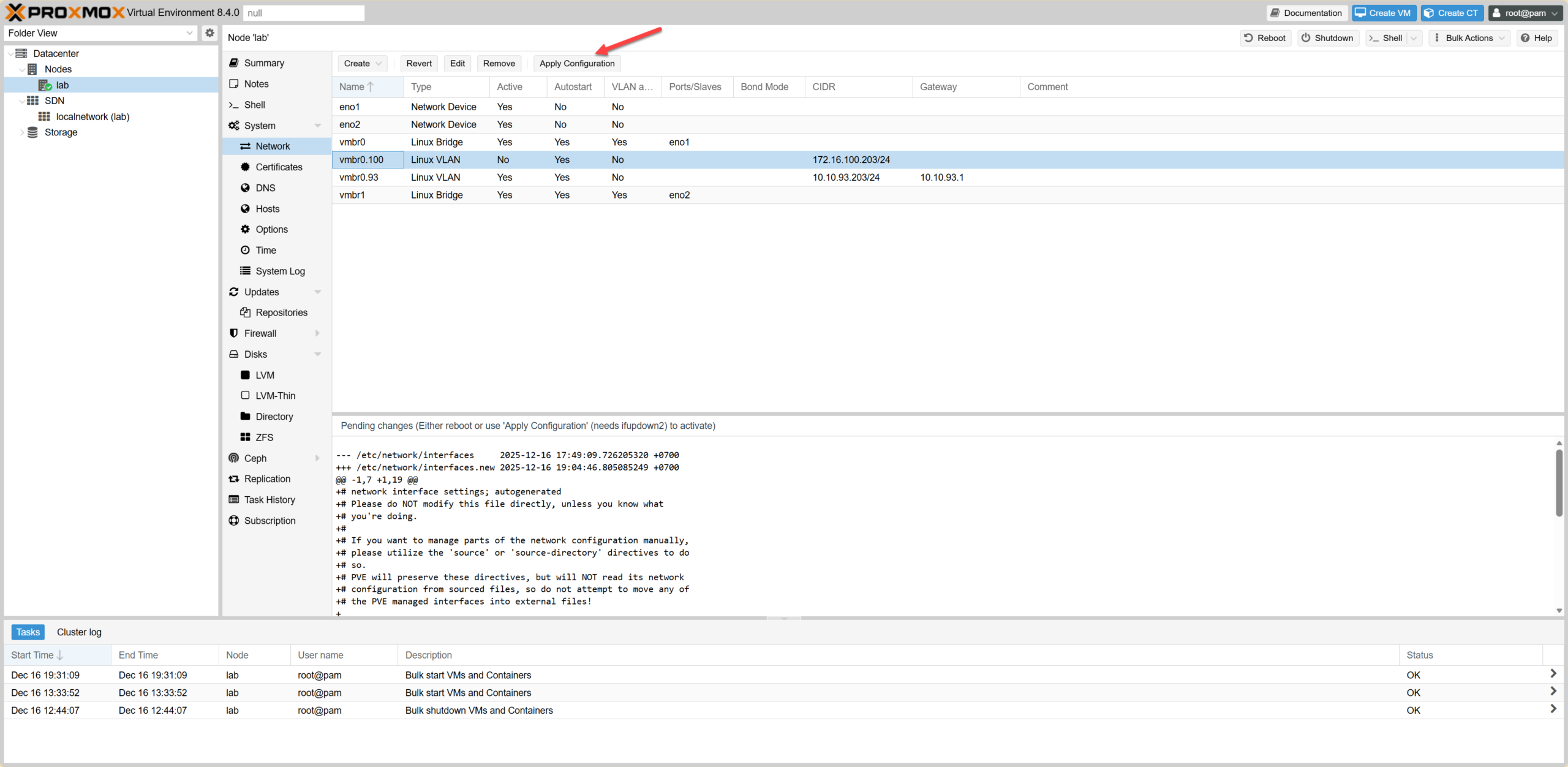Open Repositories under Updates
The height and width of the screenshot is (767, 1568).
282,312
